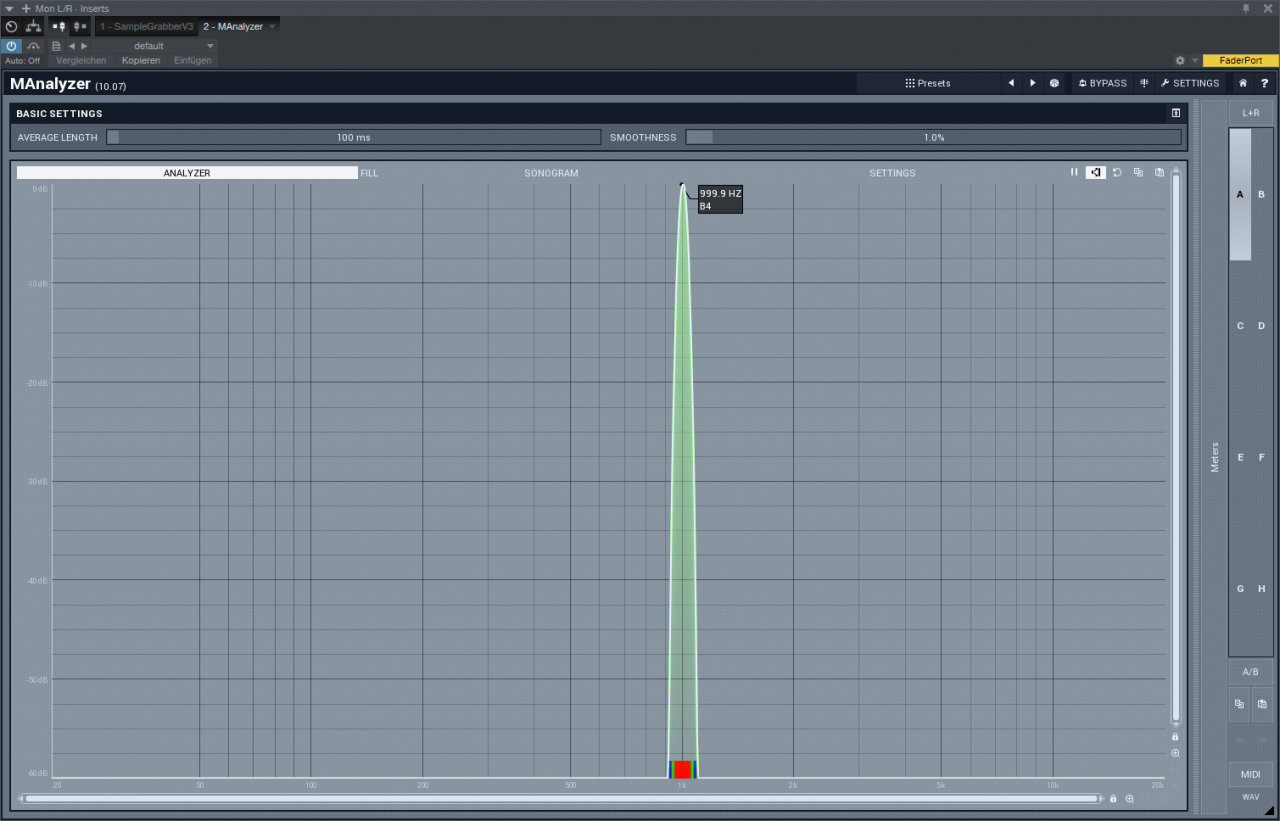The height and width of the screenshot is (821, 1280).
Task: Open the MAnalyzer Presets browser
Action: tap(928, 83)
